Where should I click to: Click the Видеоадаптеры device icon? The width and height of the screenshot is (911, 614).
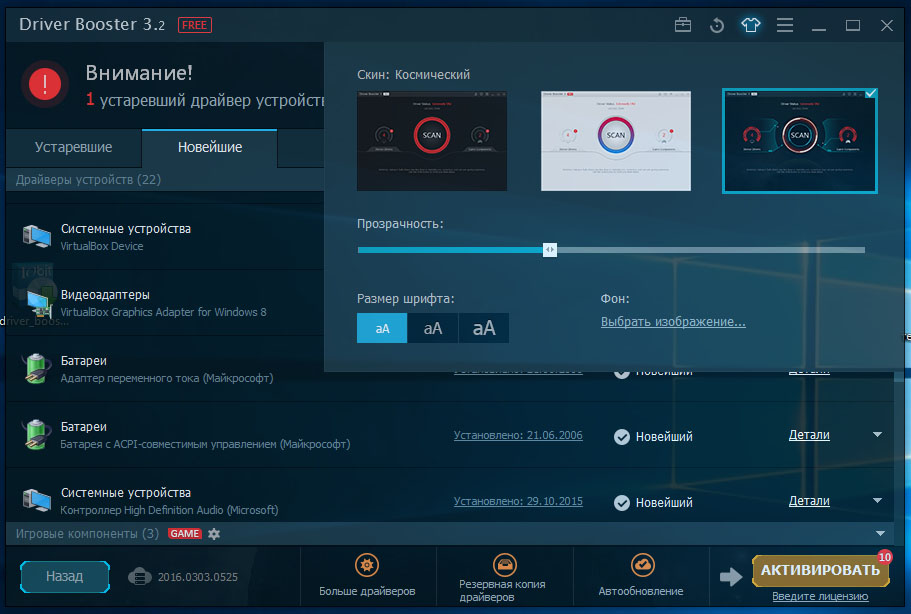[38, 303]
